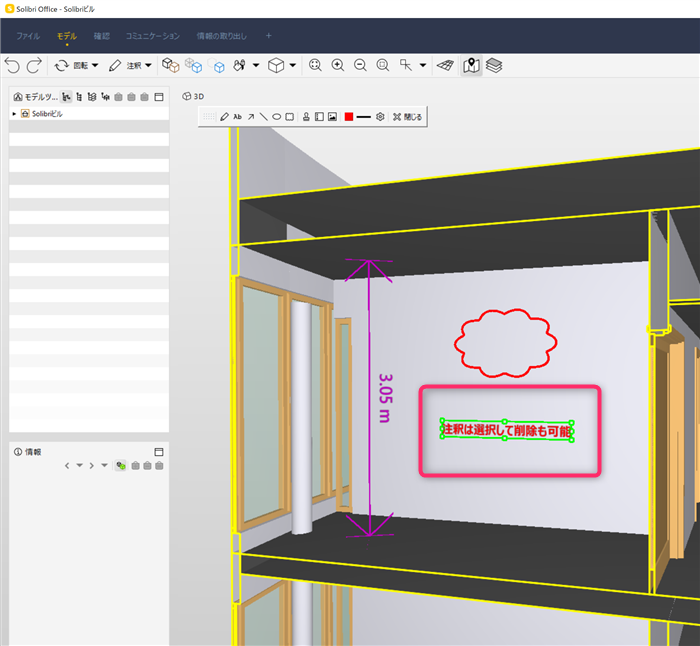Open the 回転 dropdown arrow
This screenshot has width=700, height=646.
(x=95, y=66)
